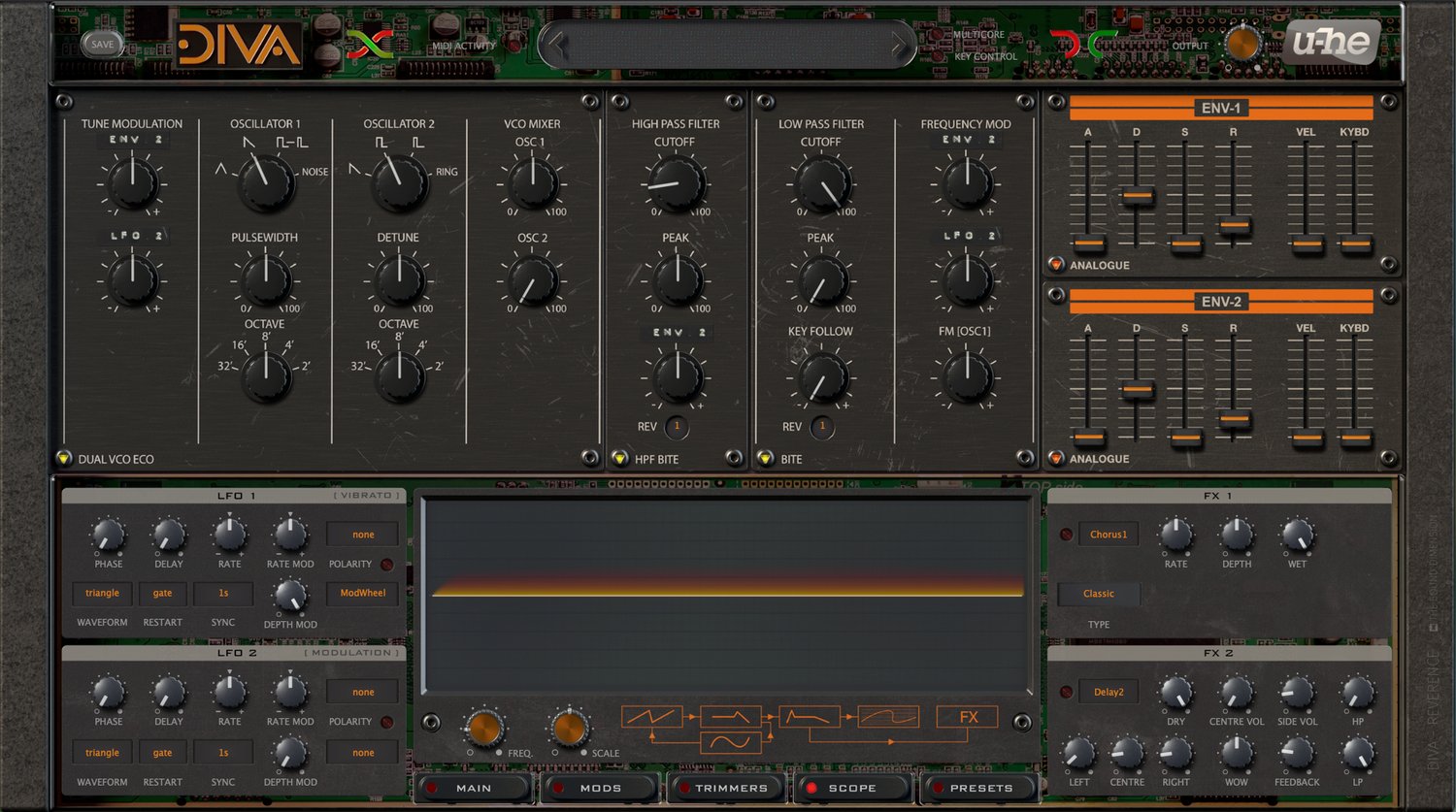This screenshot has width=1456, height=812.
Task: Click the orange scope SCALE knob
Action: pyautogui.click(x=570, y=727)
